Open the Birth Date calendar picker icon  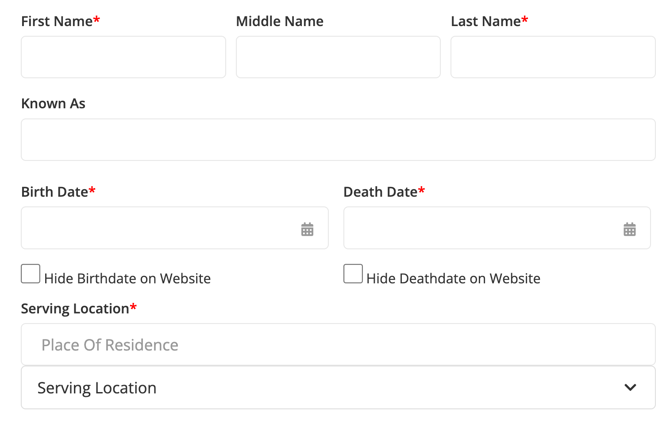[307, 229]
